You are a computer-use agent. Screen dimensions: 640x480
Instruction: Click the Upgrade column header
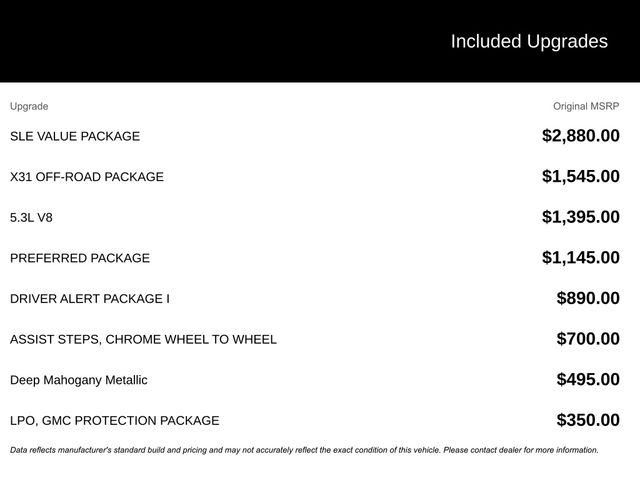click(29, 107)
